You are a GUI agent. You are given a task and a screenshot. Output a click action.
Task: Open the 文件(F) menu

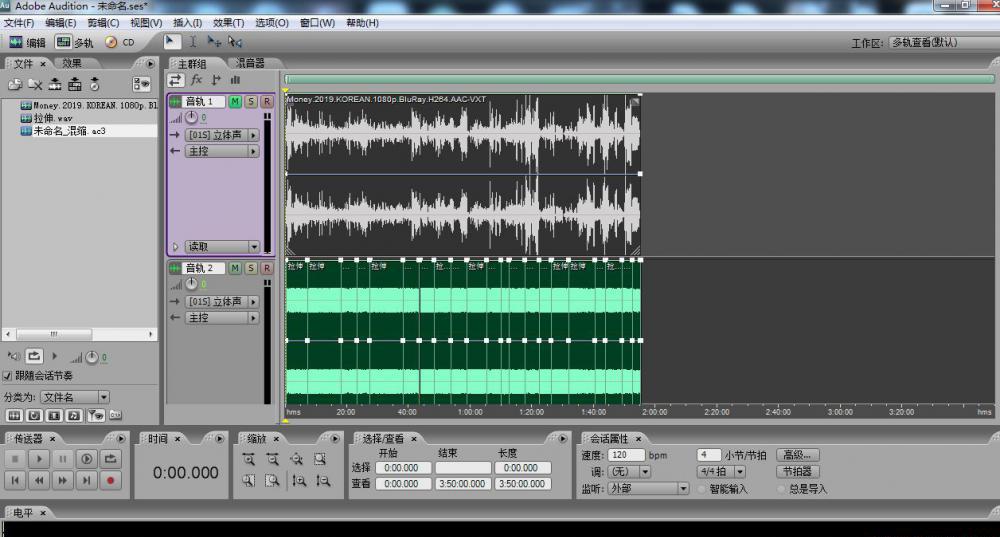pos(19,23)
